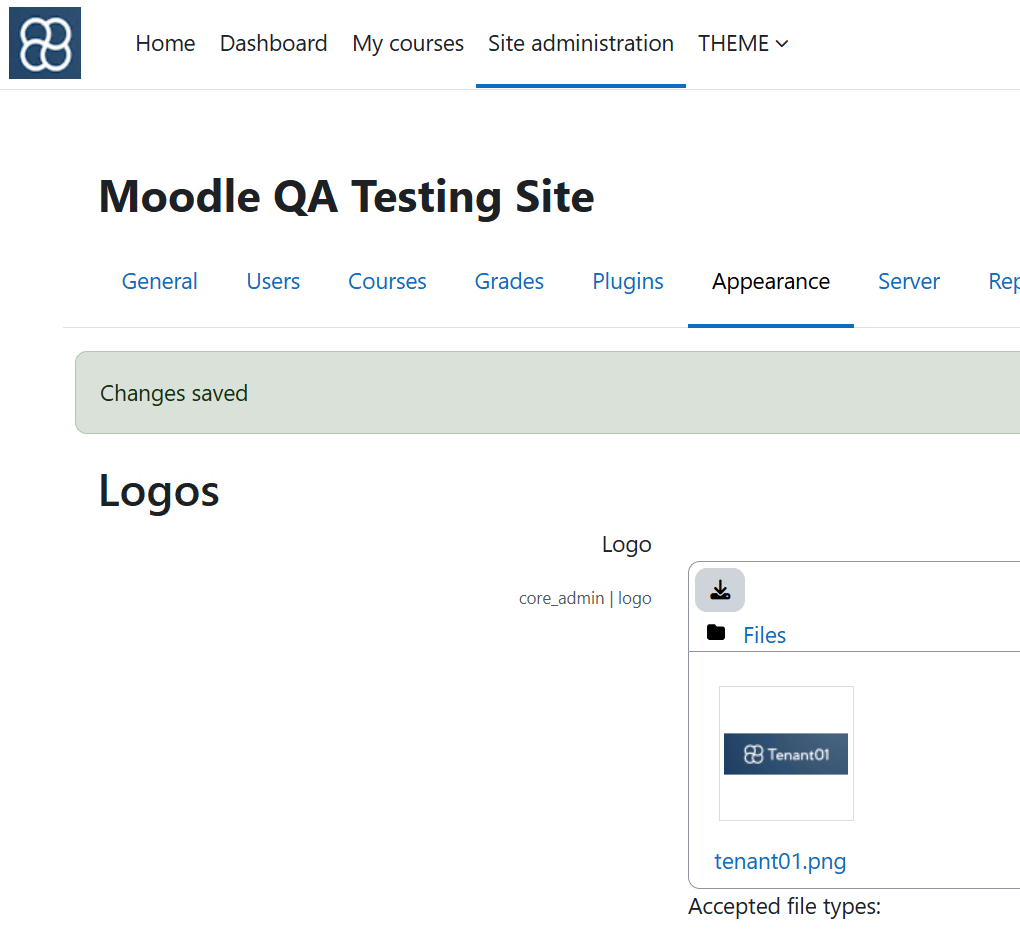Click the Files breadcrumb link
This screenshot has height=938, width=1020.
[x=764, y=636]
